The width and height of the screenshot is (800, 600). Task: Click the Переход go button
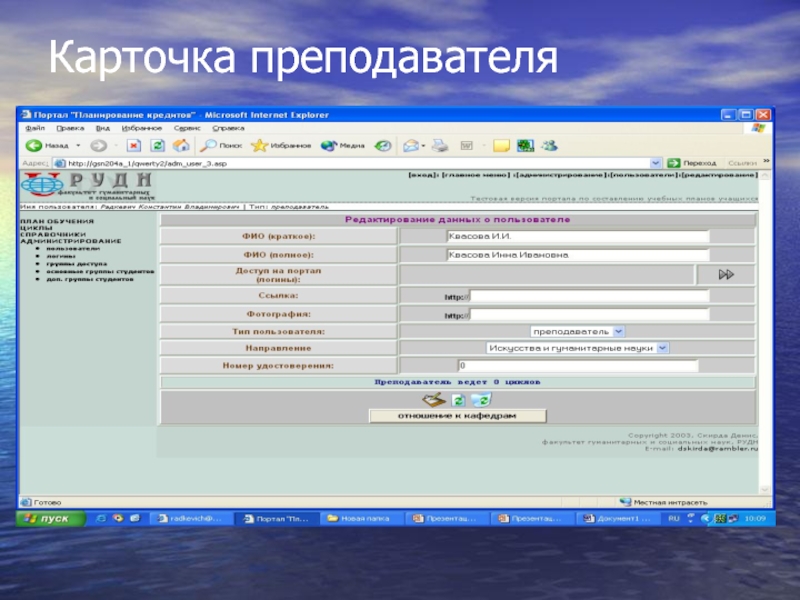click(692, 162)
